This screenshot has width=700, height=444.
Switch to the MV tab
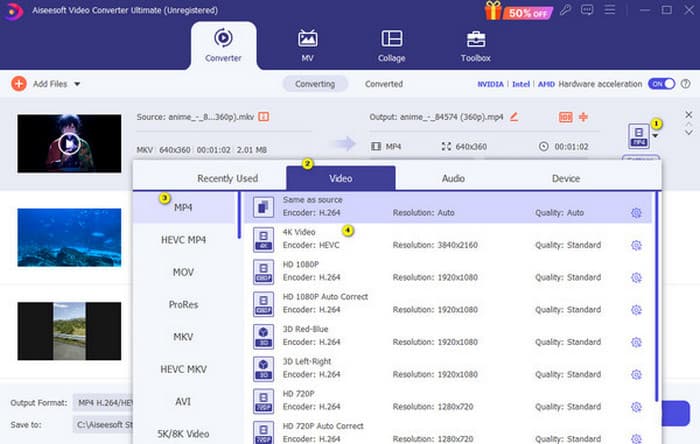pos(308,46)
